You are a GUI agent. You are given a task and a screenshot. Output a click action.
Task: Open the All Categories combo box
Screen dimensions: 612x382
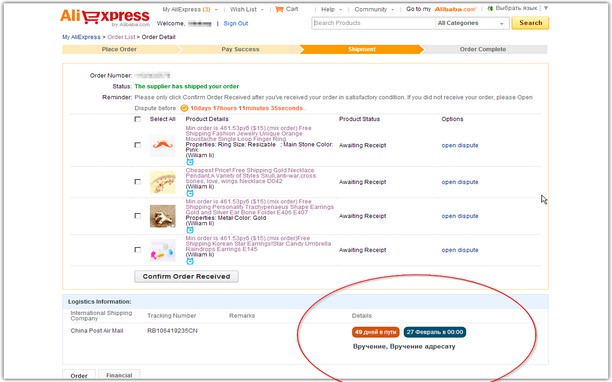click(471, 23)
